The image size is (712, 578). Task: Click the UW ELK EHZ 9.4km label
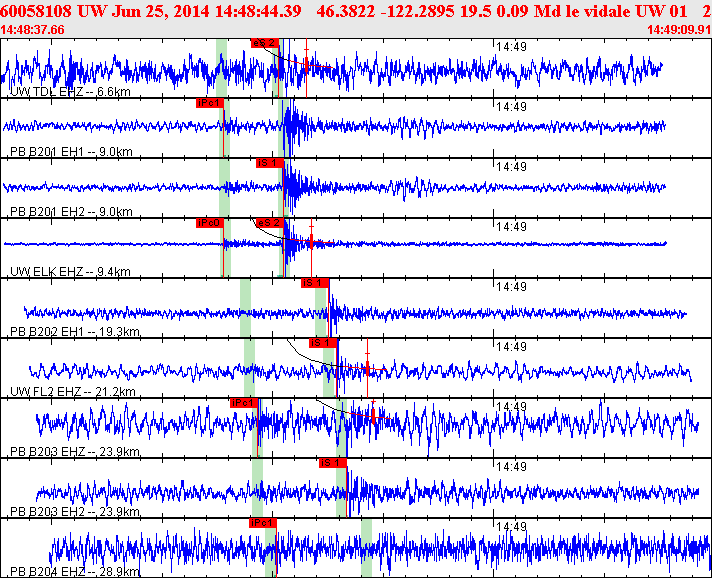pyautogui.click(x=70, y=271)
